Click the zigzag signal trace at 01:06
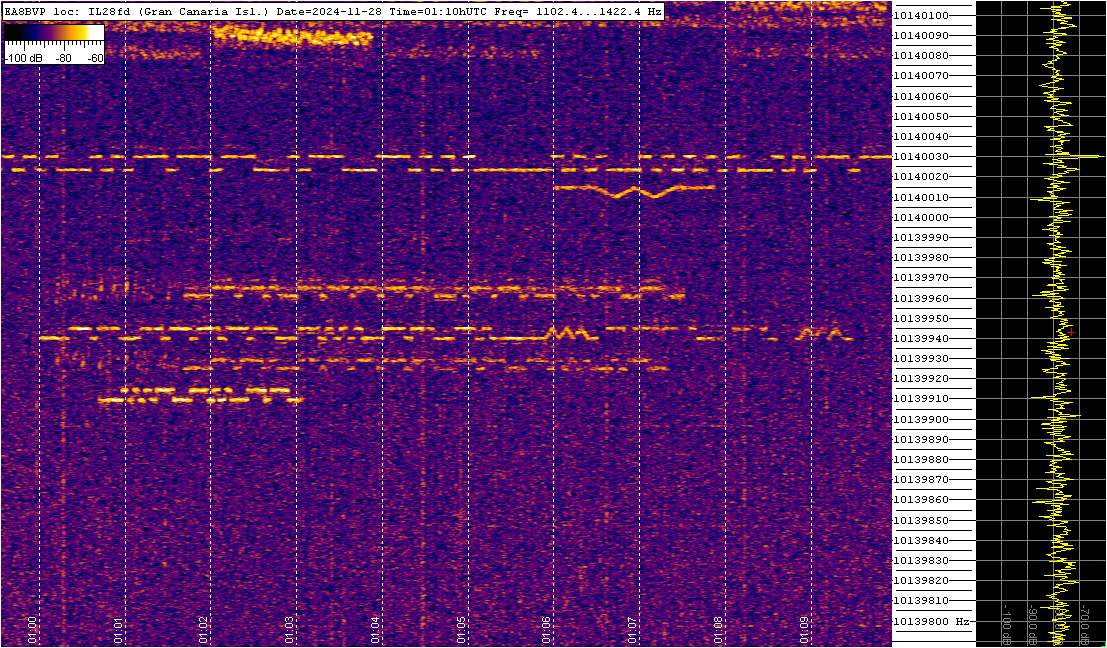This screenshot has width=1107, height=648. point(569,334)
